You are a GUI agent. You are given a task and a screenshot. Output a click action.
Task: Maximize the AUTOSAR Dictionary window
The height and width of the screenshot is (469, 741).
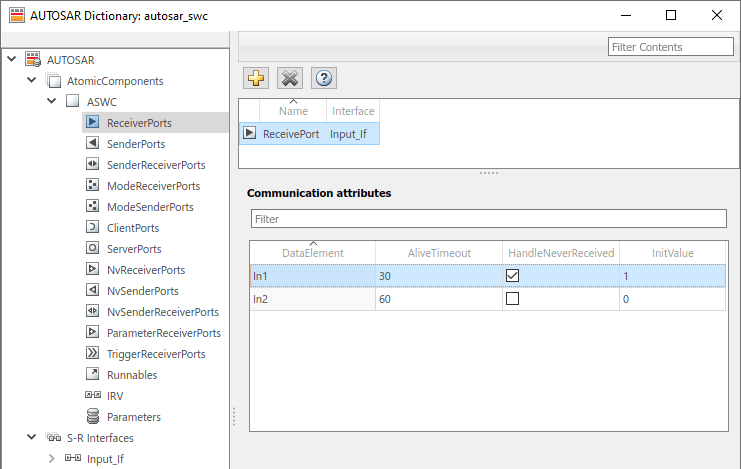tap(671, 15)
